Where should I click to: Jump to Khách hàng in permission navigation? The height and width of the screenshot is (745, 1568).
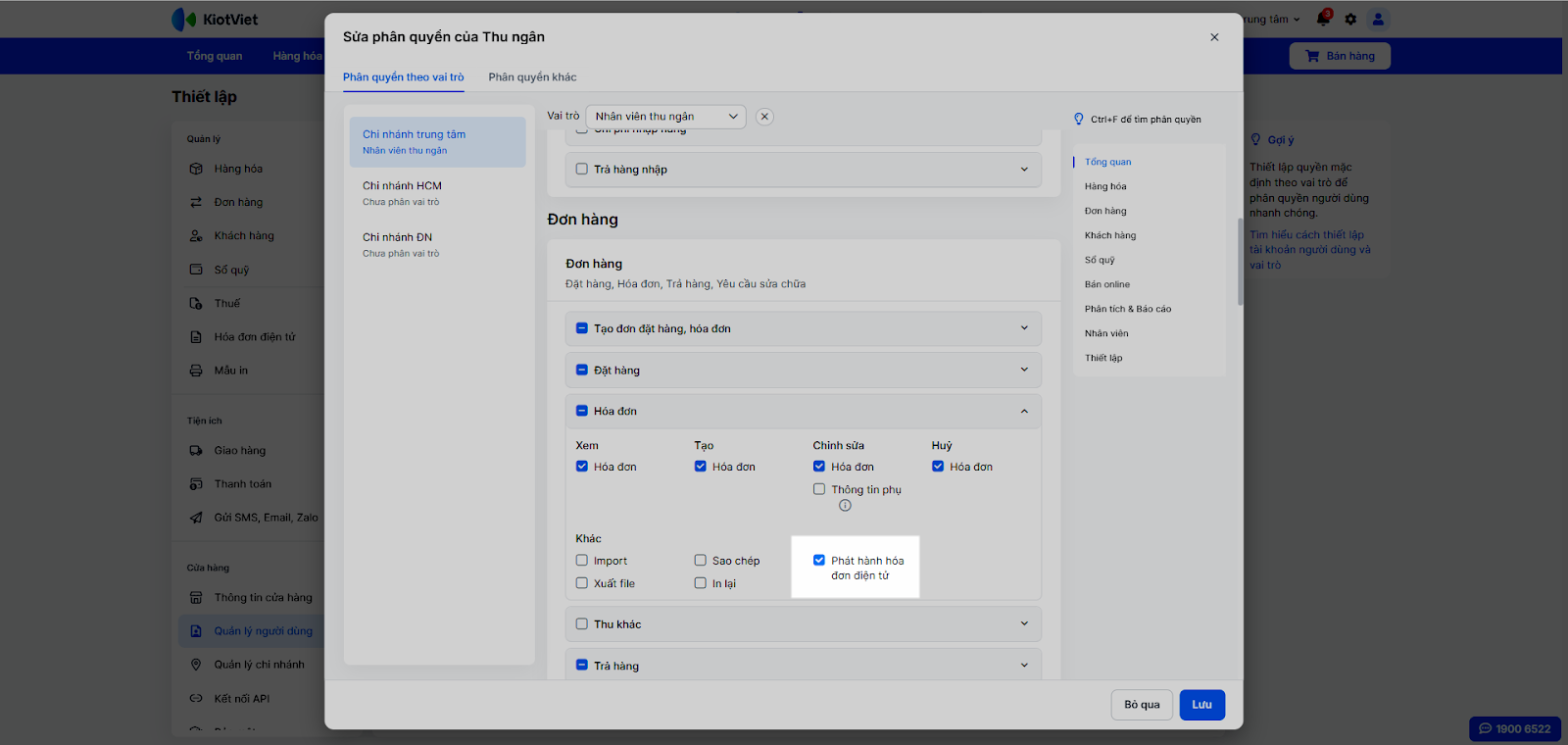coord(1110,235)
